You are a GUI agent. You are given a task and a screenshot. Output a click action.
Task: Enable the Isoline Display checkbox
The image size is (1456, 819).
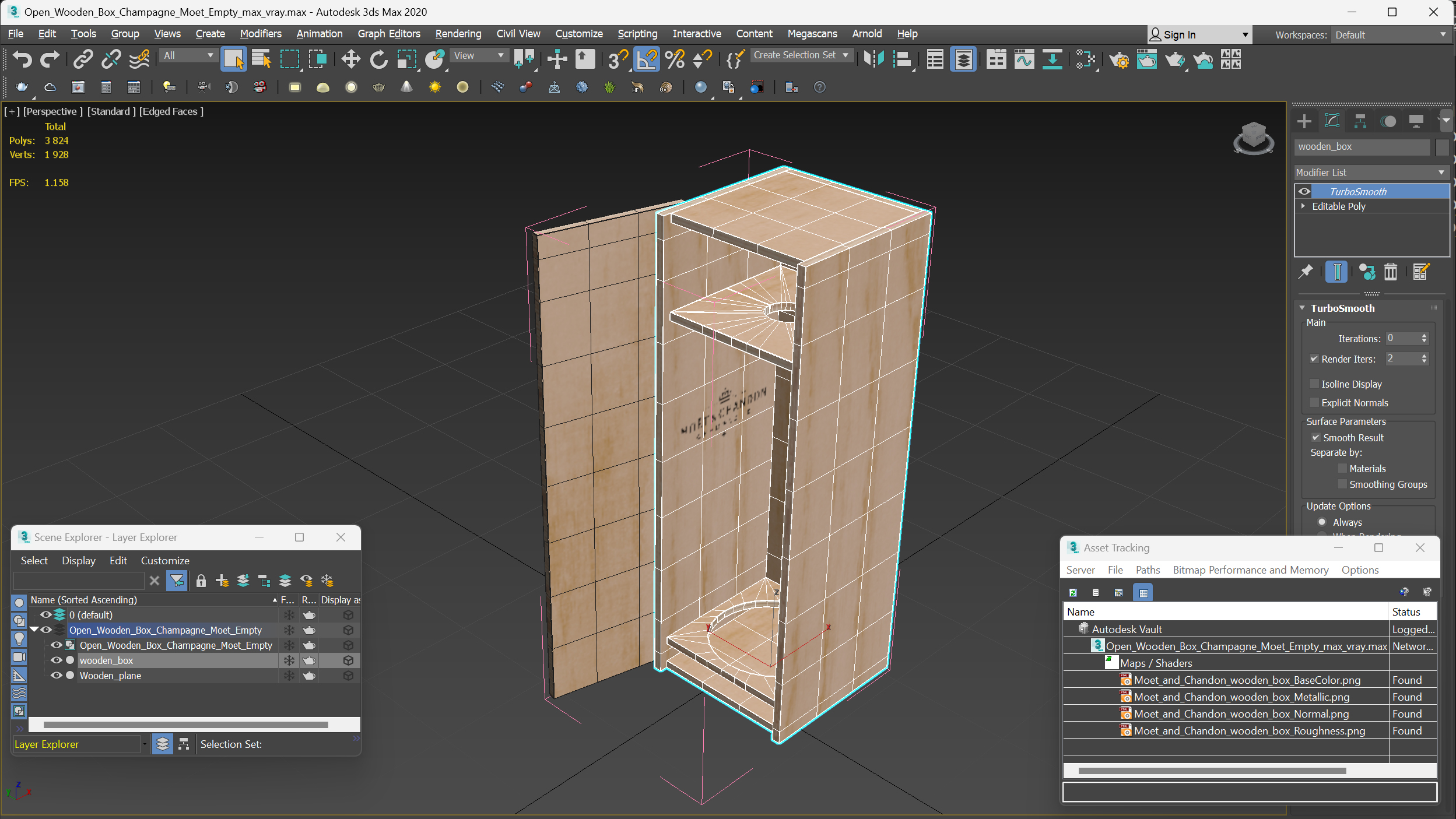coord(1314,384)
